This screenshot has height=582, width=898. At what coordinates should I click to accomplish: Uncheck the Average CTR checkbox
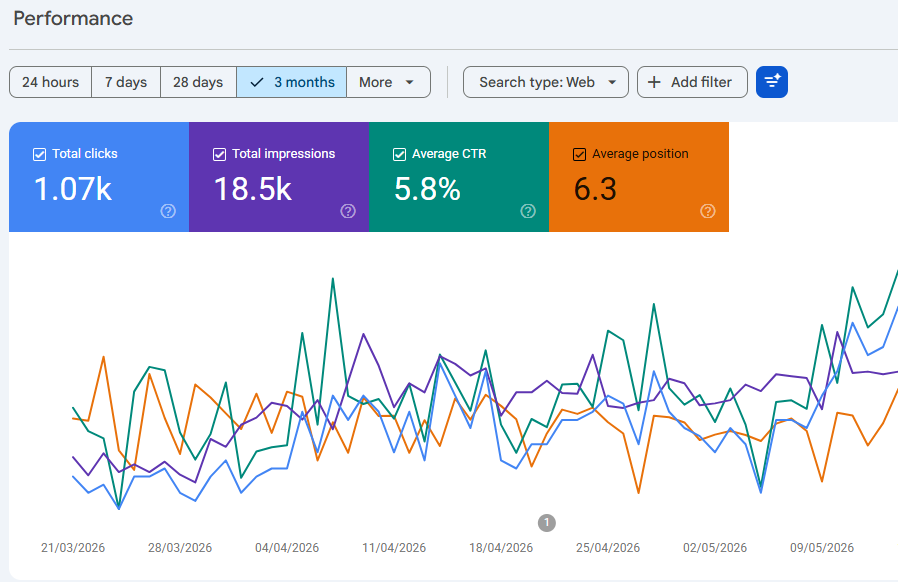tap(399, 154)
